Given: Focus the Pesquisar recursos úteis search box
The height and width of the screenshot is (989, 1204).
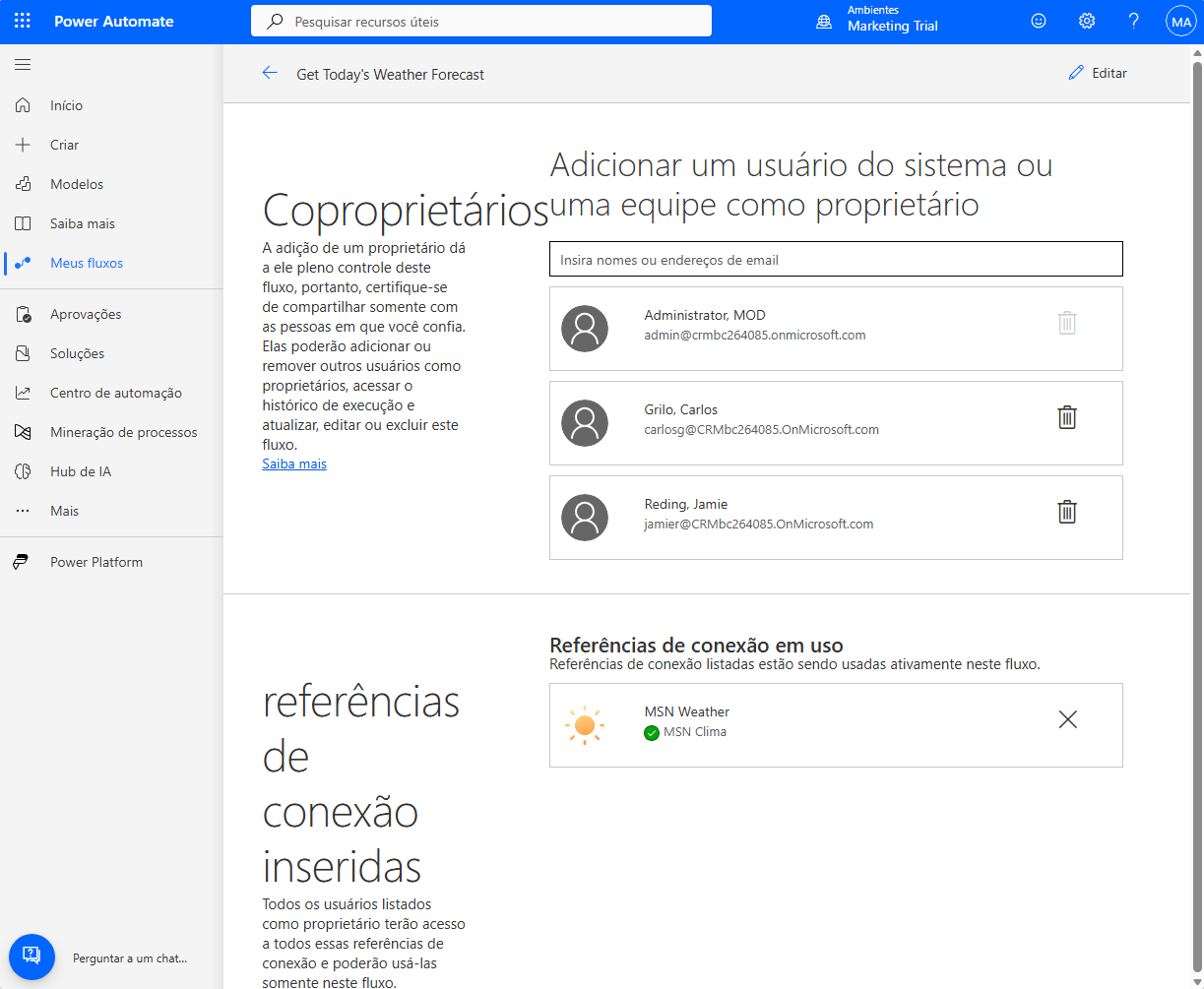Looking at the screenshot, I should point(481,21).
